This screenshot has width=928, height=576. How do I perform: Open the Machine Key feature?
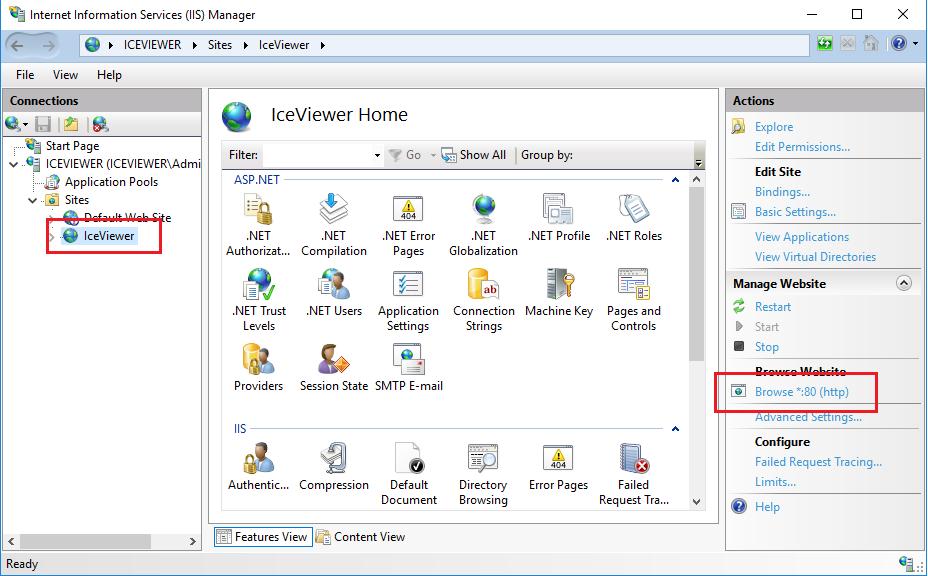click(x=559, y=293)
